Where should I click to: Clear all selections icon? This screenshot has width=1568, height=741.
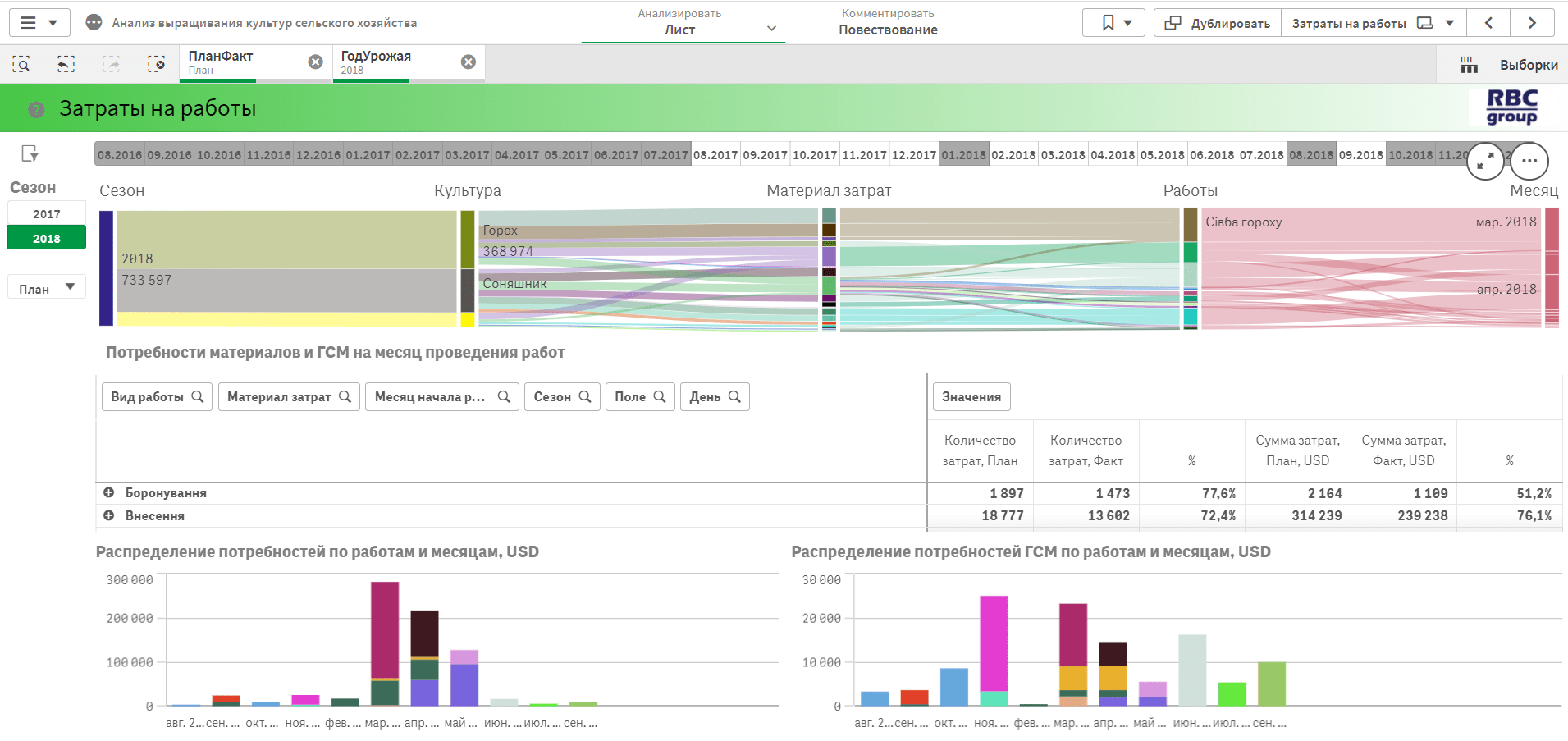click(x=156, y=64)
